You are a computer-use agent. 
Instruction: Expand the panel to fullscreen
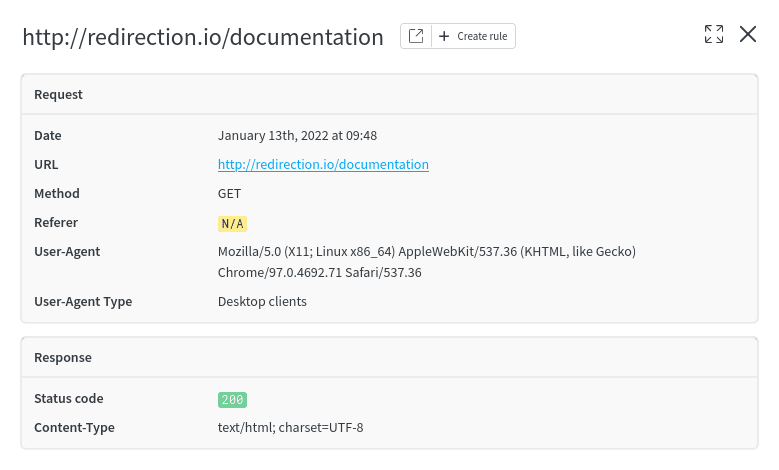tap(714, 34)
